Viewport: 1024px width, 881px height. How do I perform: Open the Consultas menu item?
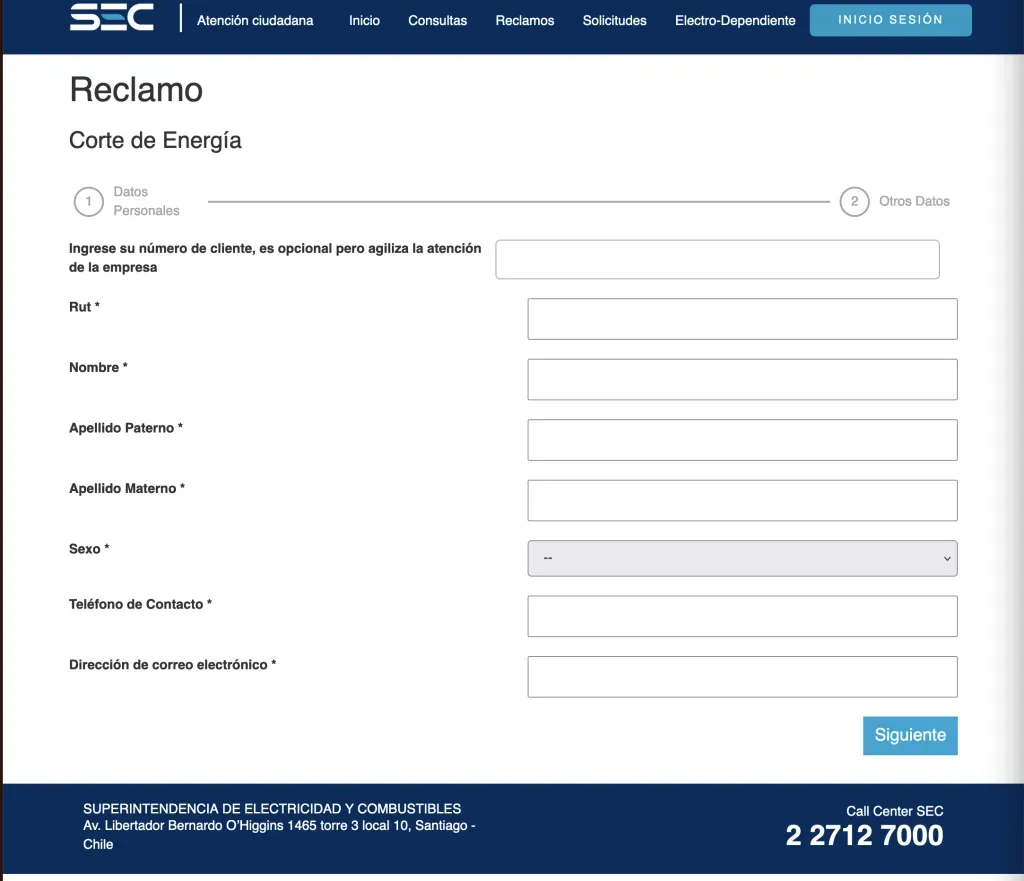pyautogui.click(x=437, y=20)
